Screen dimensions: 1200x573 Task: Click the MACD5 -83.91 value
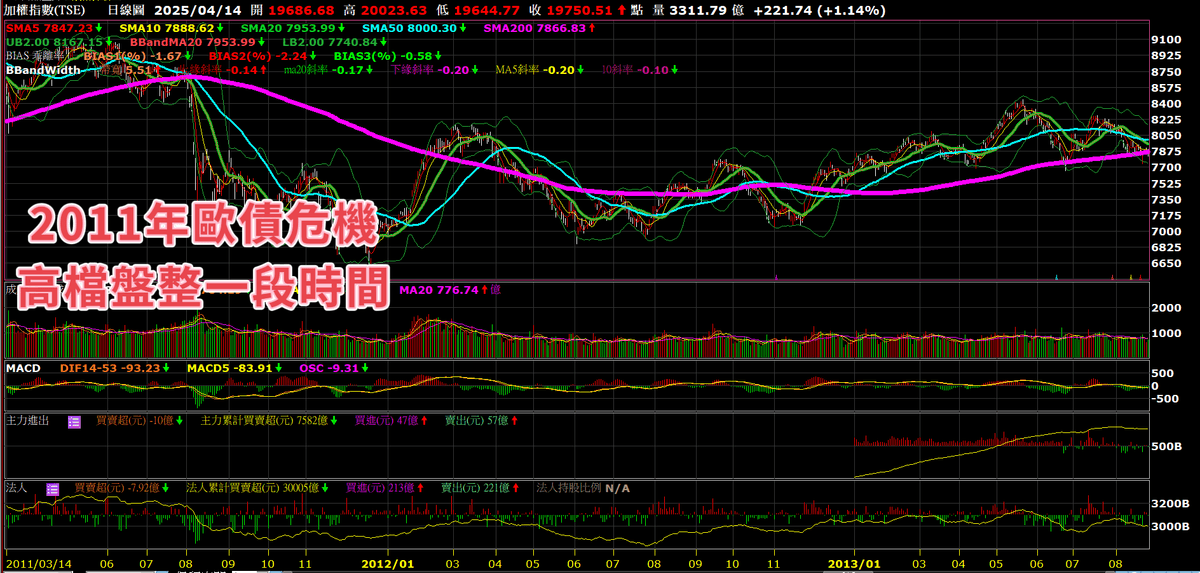pos(230,369)
